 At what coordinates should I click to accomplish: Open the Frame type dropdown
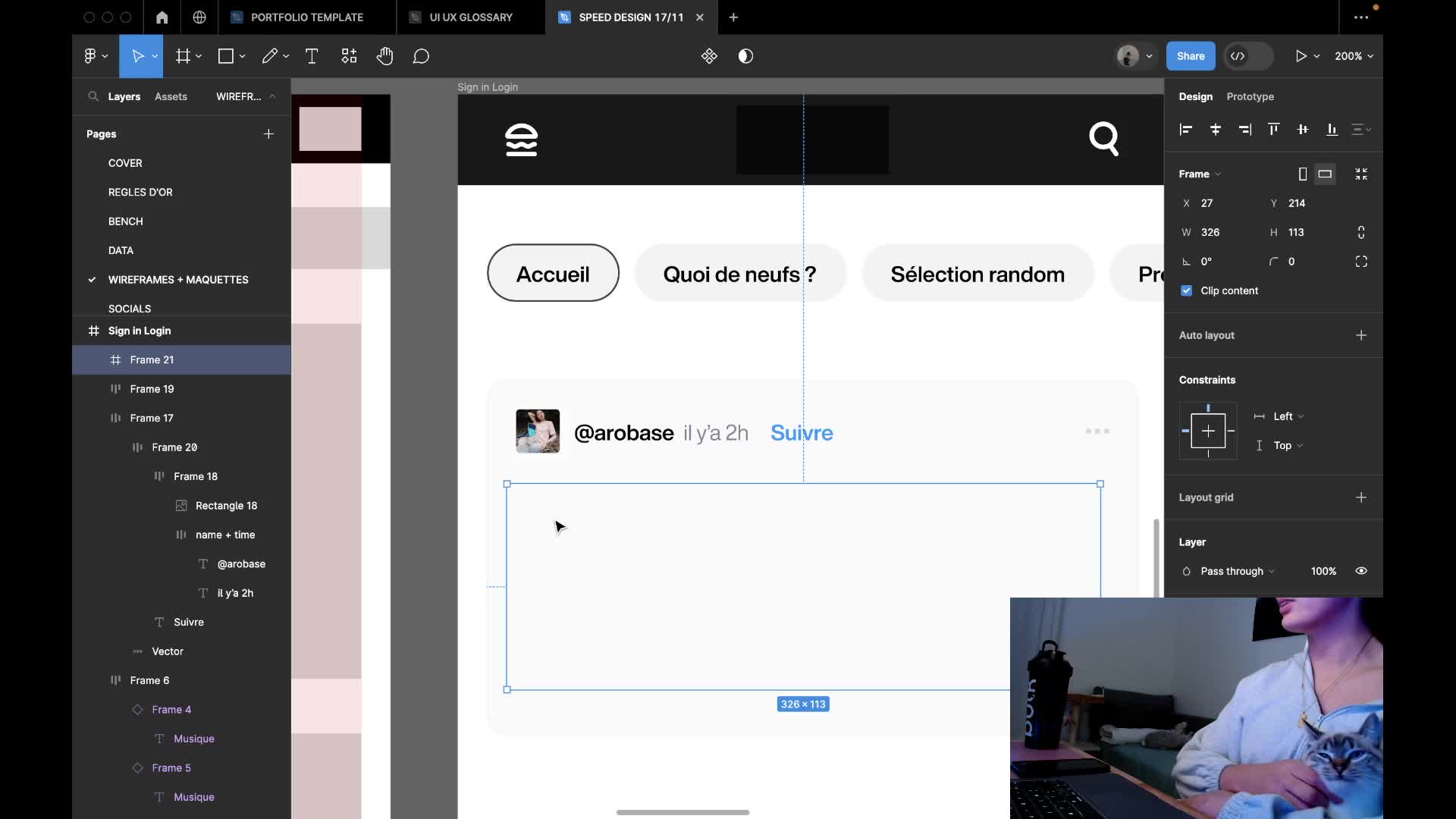click(1200, 174)
